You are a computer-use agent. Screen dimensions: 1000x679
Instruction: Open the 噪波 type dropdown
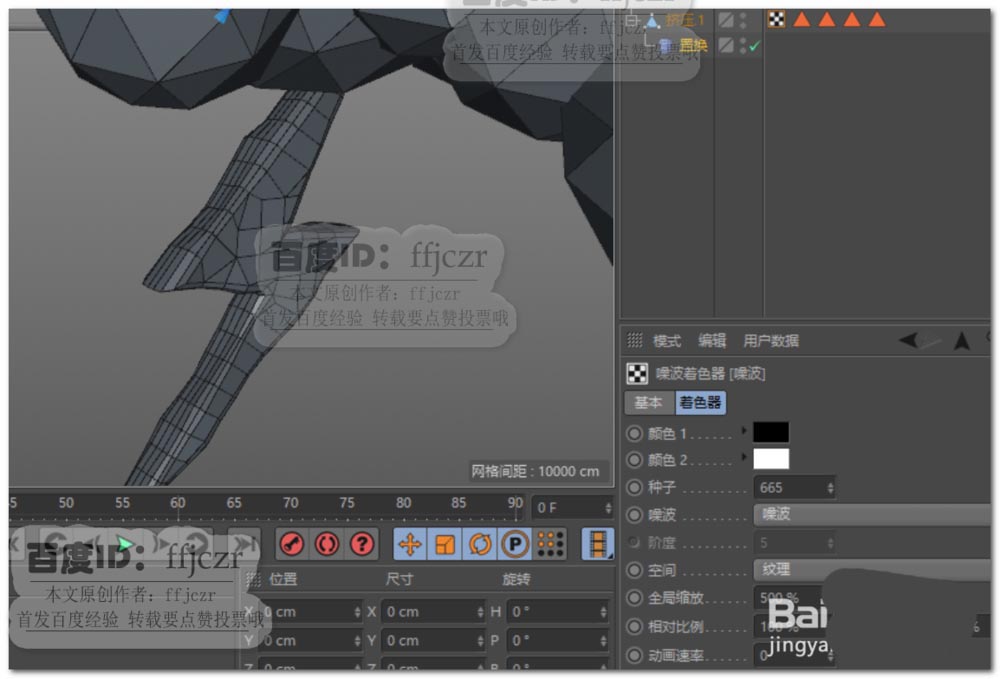point(870,514)
